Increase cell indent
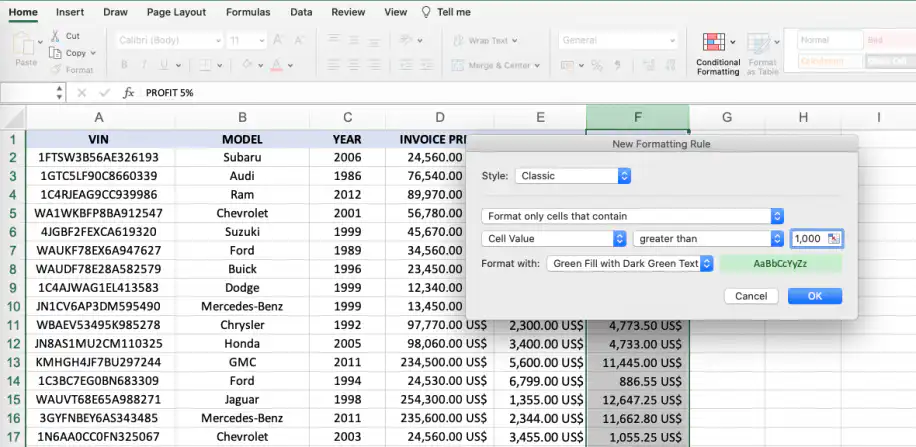The width and height of the screenshot is (916, 447). 426,65
